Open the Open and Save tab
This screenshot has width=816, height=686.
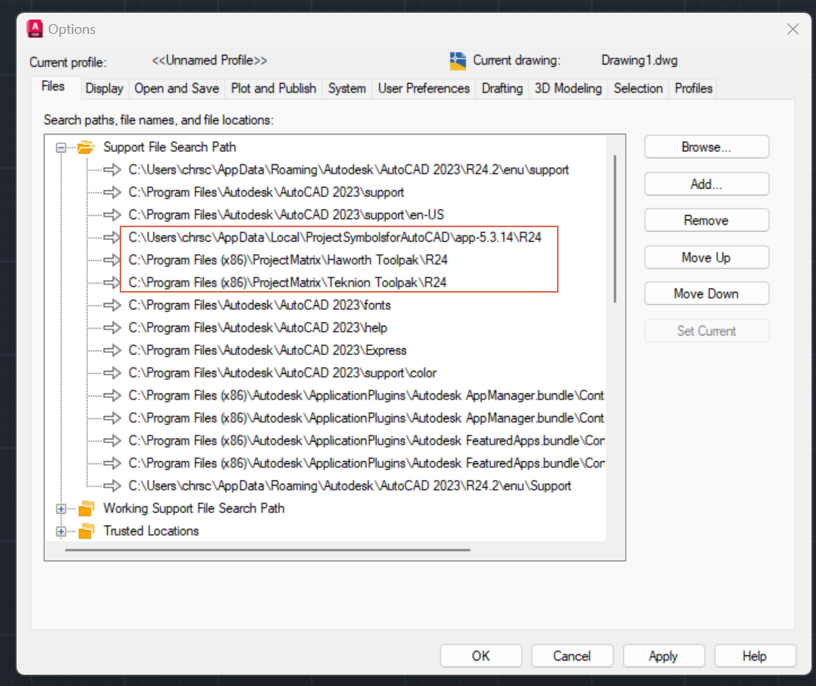[176, 88]
